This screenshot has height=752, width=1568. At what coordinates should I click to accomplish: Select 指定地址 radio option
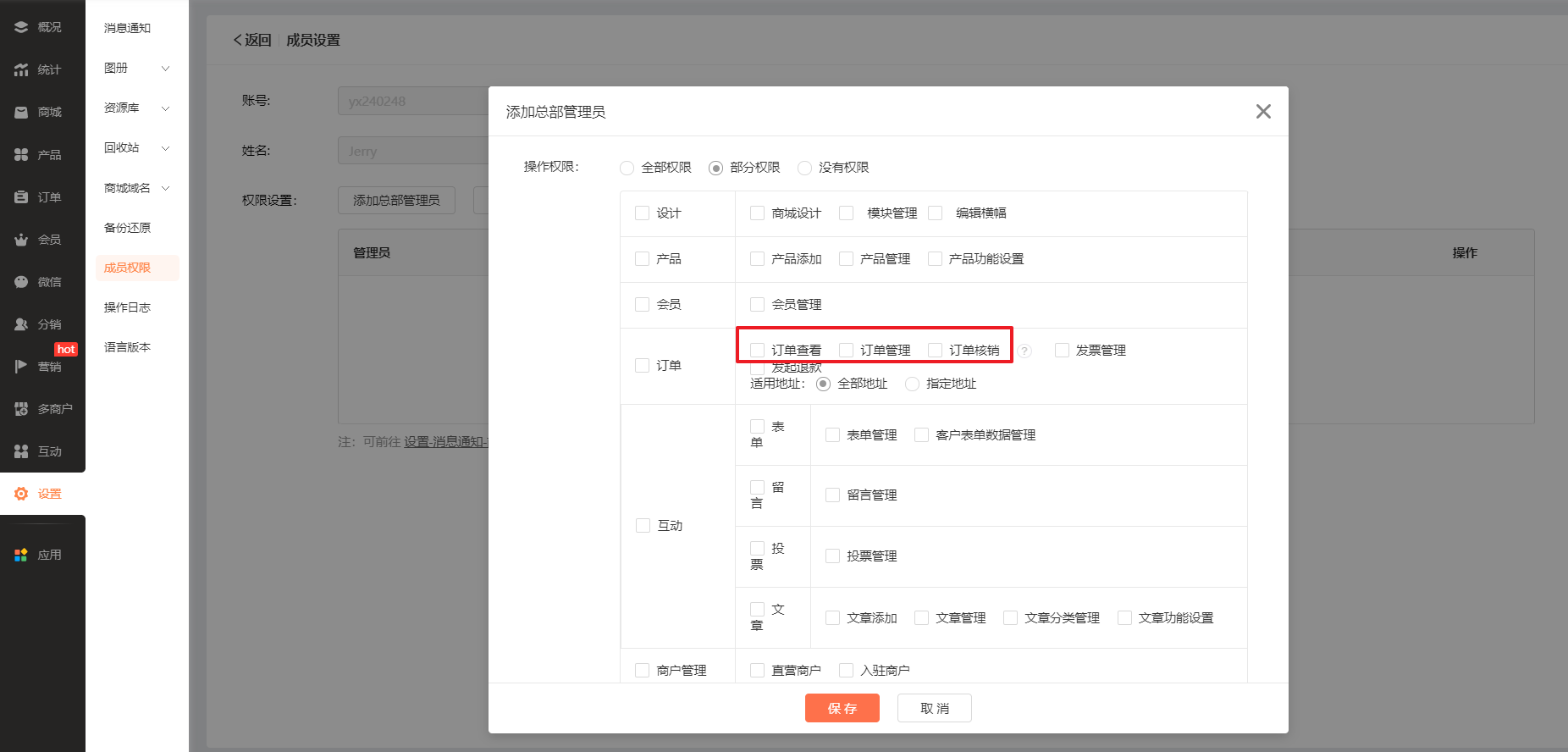tap(912, 384)
